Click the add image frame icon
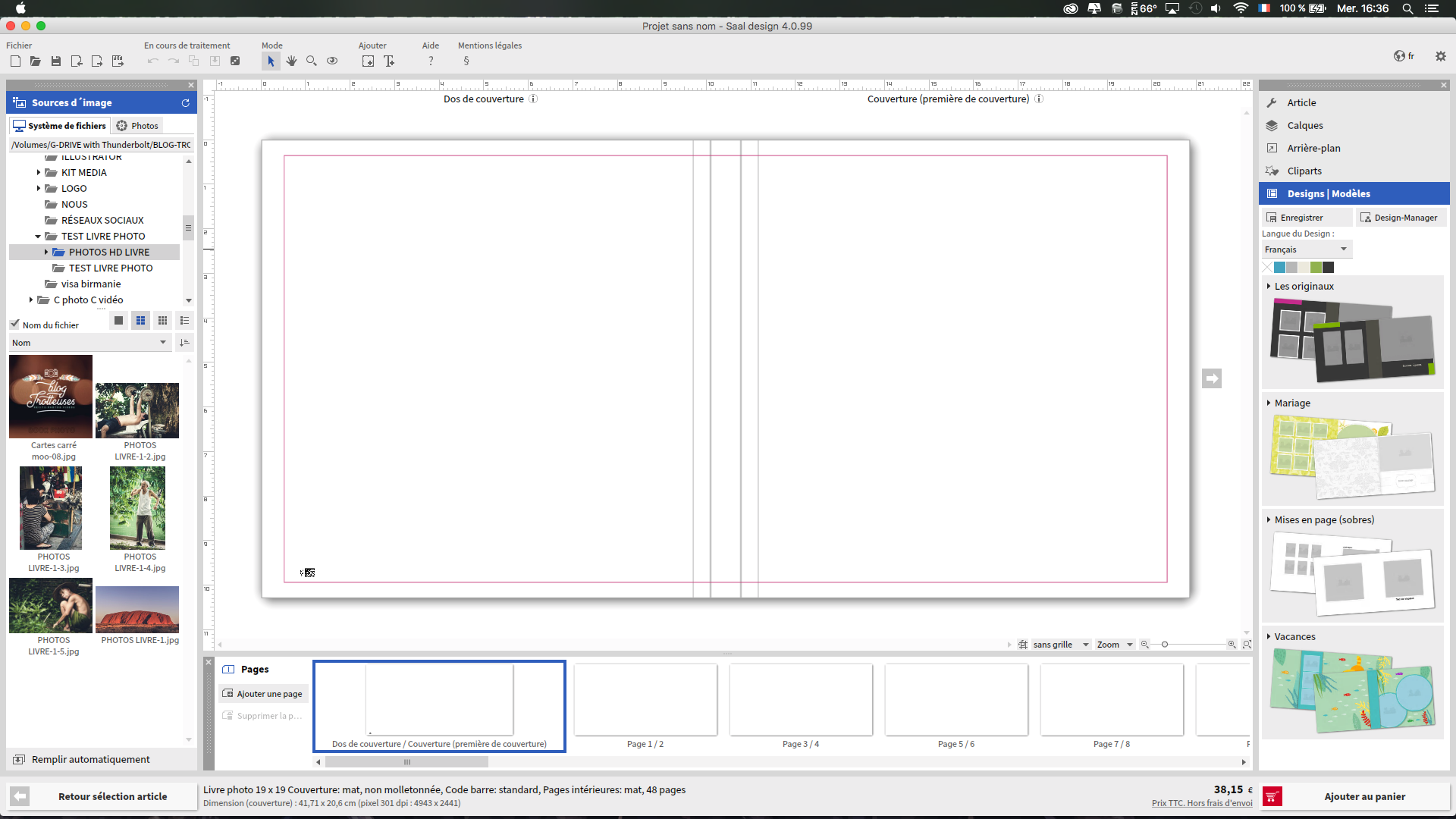The width and height of the screenshot is (1456, 819). pyautogui.click(x=368, y=61)
